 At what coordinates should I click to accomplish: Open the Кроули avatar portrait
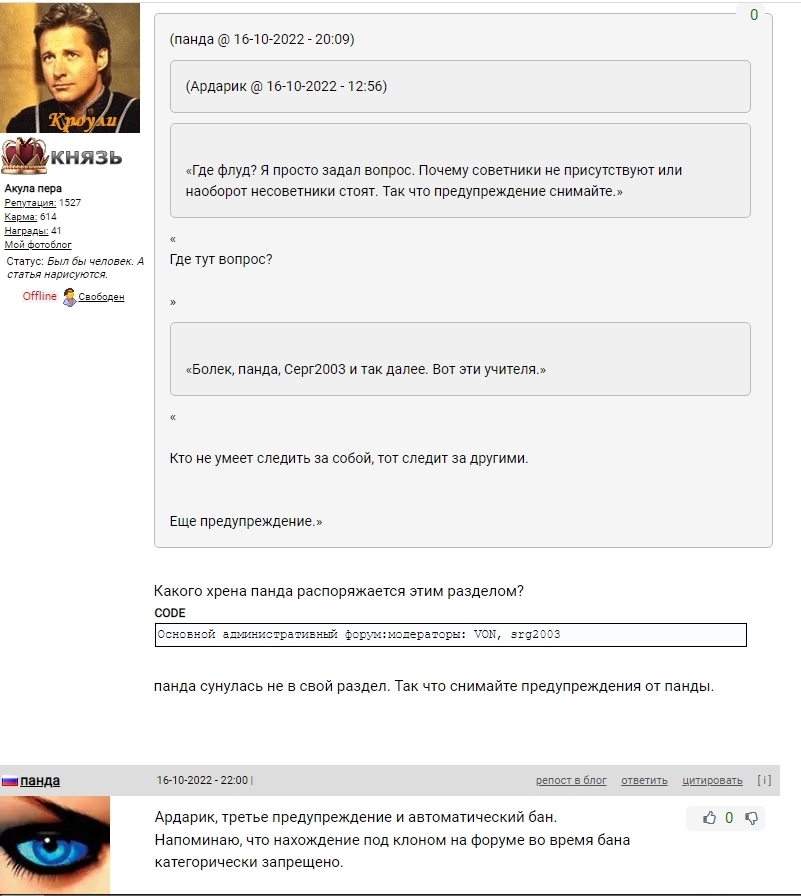click(70, 67)
